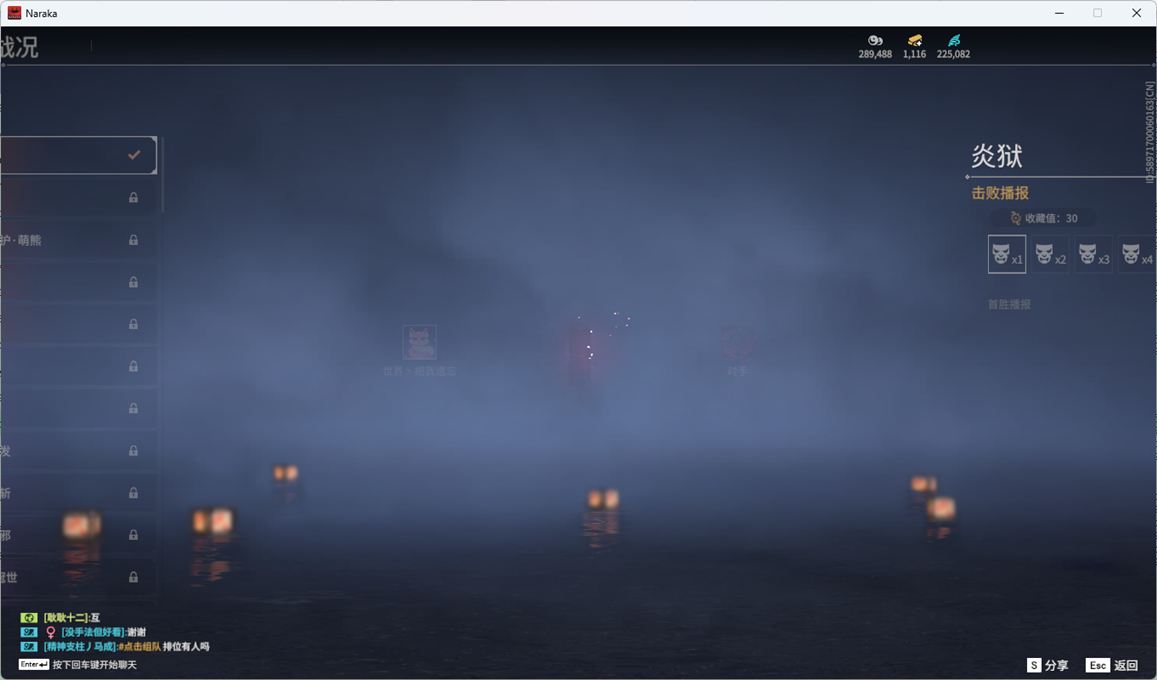Select the x3 mask broadcast icon
Image resolution: width=1157 pixels, height=680 pixels.
[1094, 254]
